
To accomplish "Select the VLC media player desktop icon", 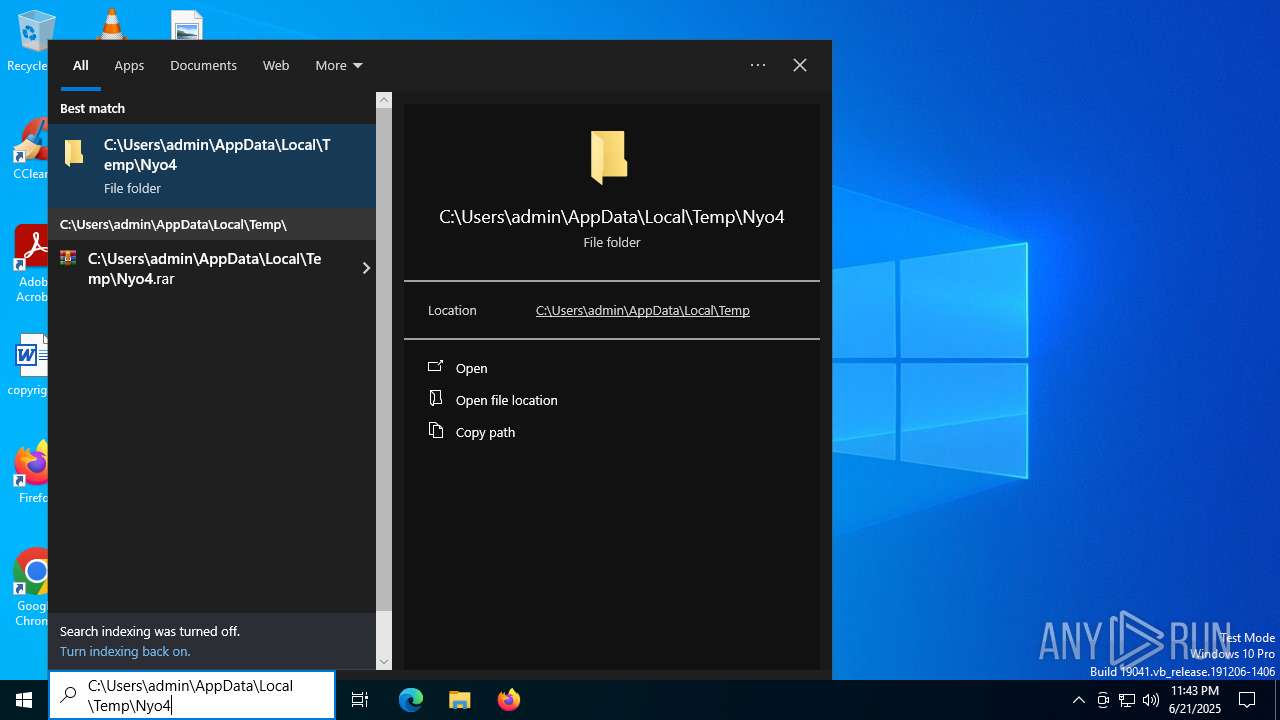I will (x=110, y=24).
